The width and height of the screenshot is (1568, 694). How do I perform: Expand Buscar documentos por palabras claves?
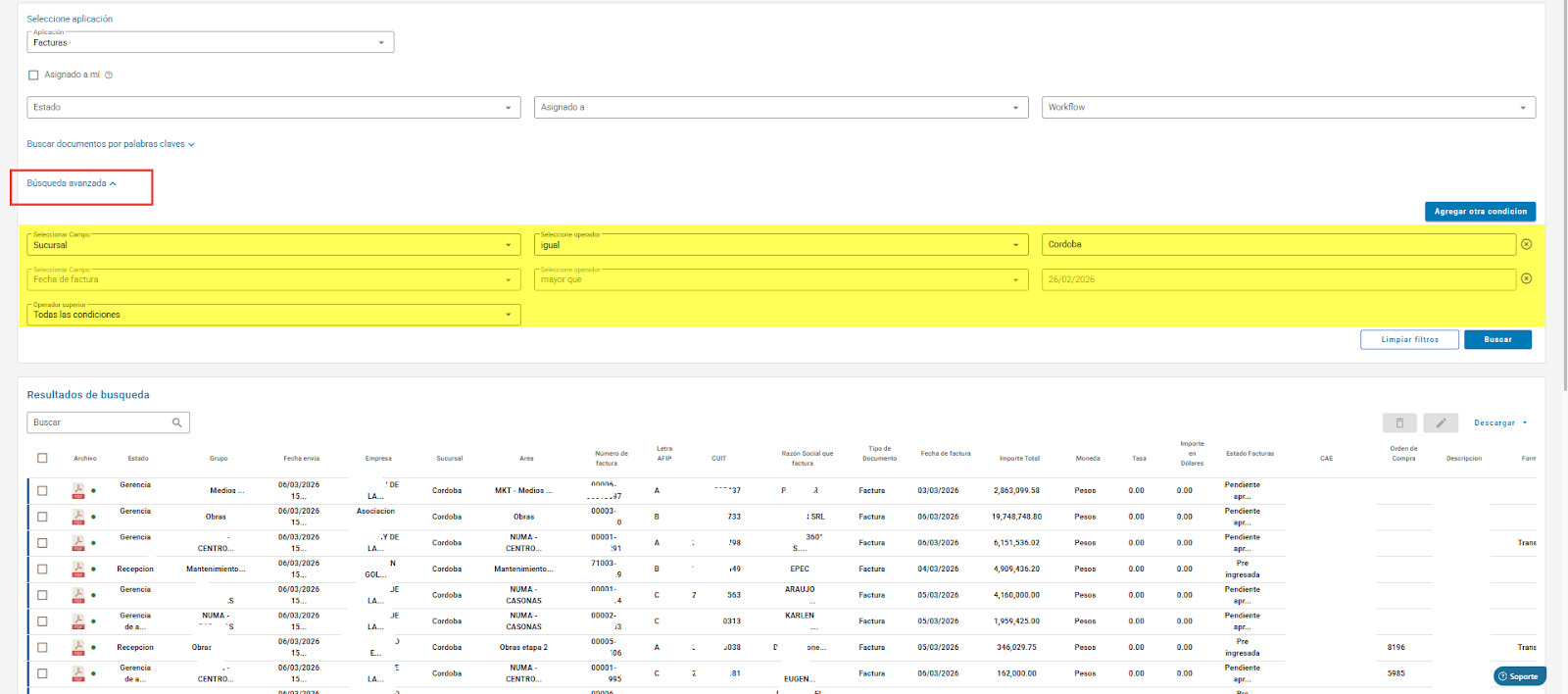click(111, 144)
